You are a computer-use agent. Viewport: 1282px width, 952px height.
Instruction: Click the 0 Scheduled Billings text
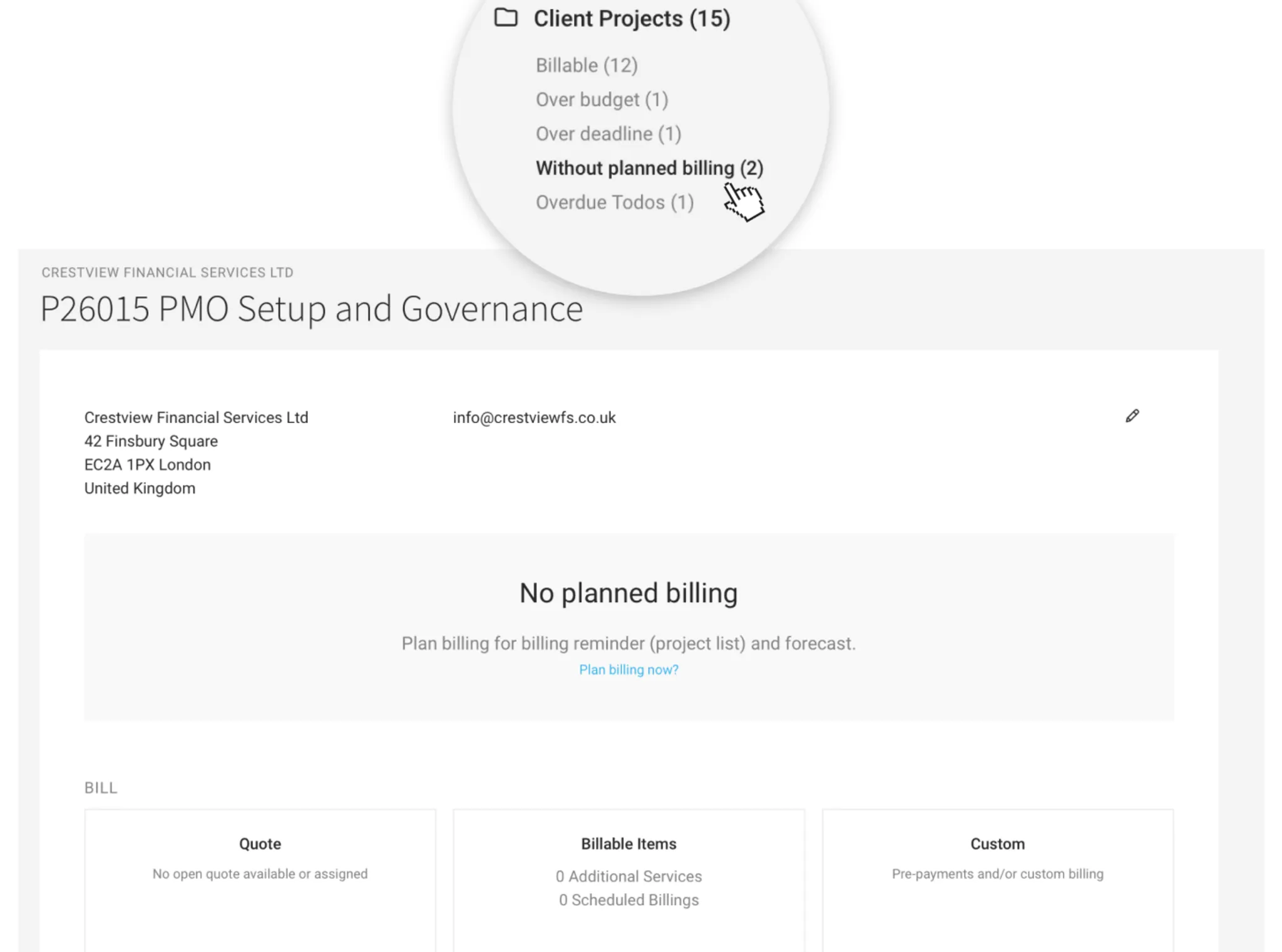[628, 900]
